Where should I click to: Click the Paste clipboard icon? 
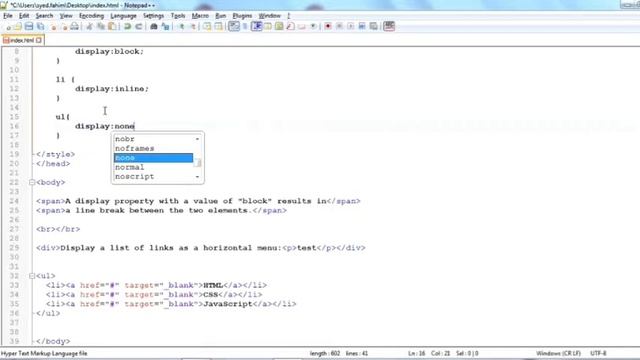[111, 27]
